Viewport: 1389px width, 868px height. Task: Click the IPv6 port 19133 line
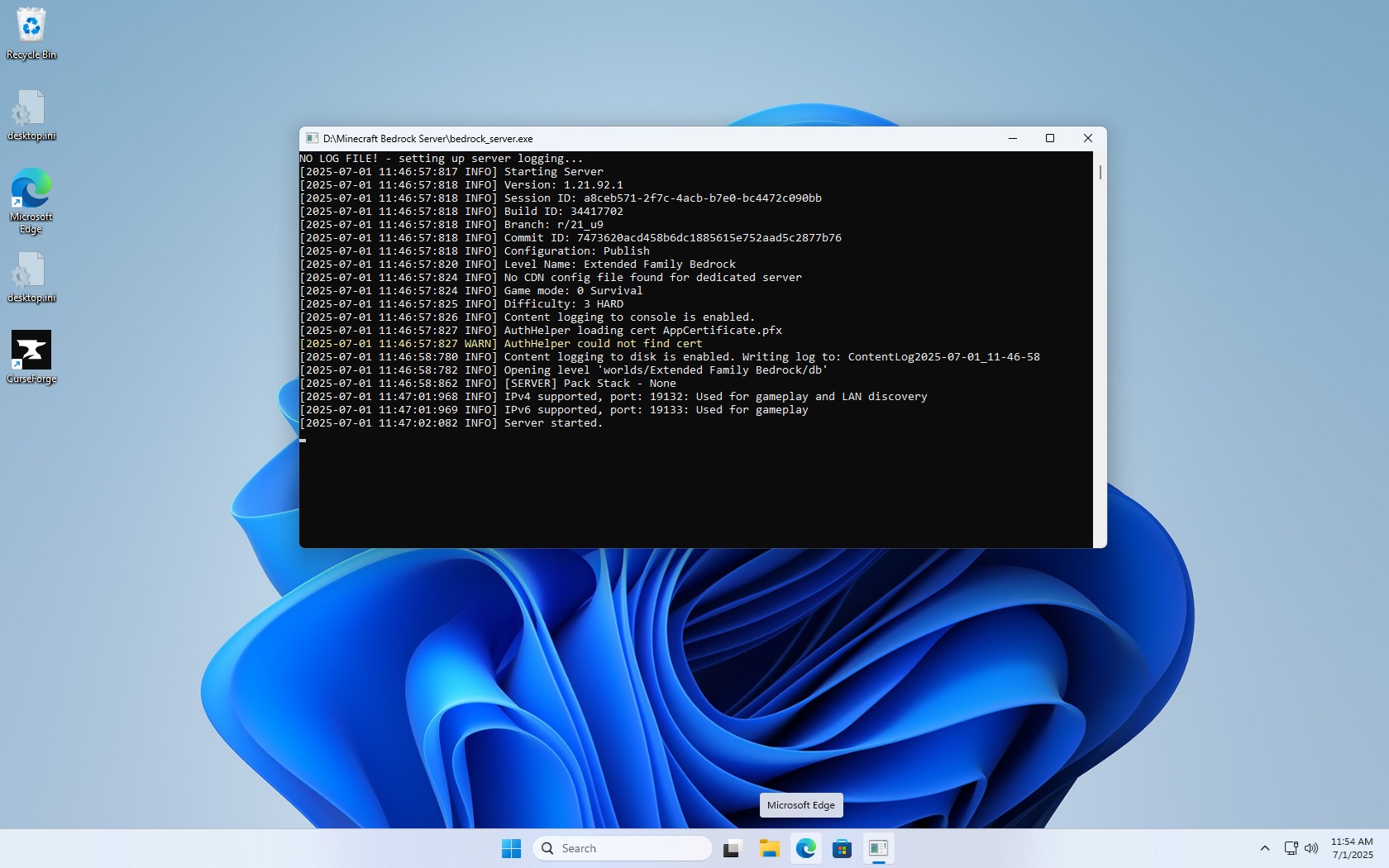[x=554, y=410]
